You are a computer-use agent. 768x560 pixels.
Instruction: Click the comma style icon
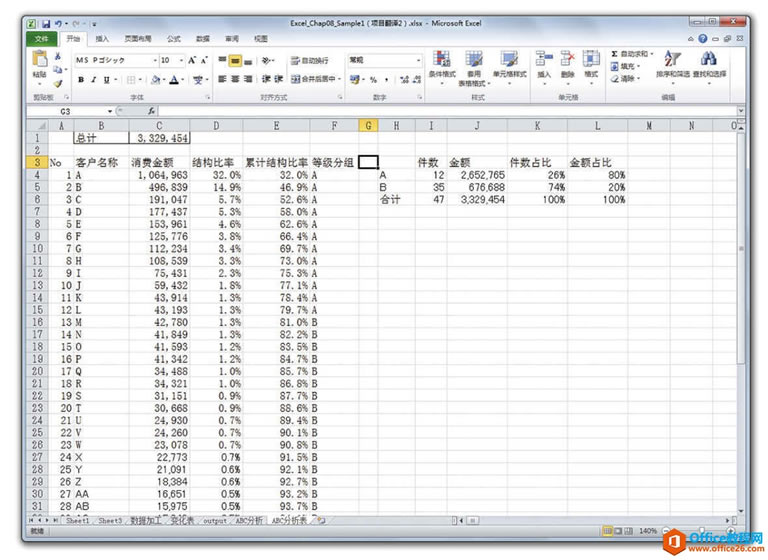coord(386,79)
